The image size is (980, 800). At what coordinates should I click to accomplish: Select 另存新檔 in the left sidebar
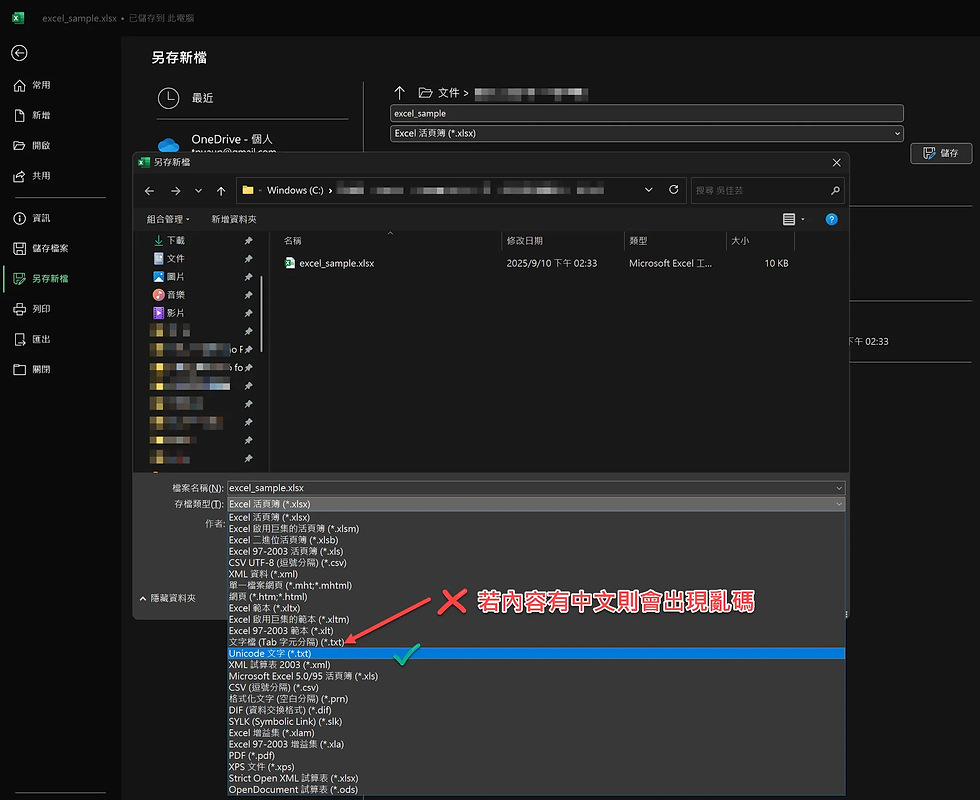41,278
